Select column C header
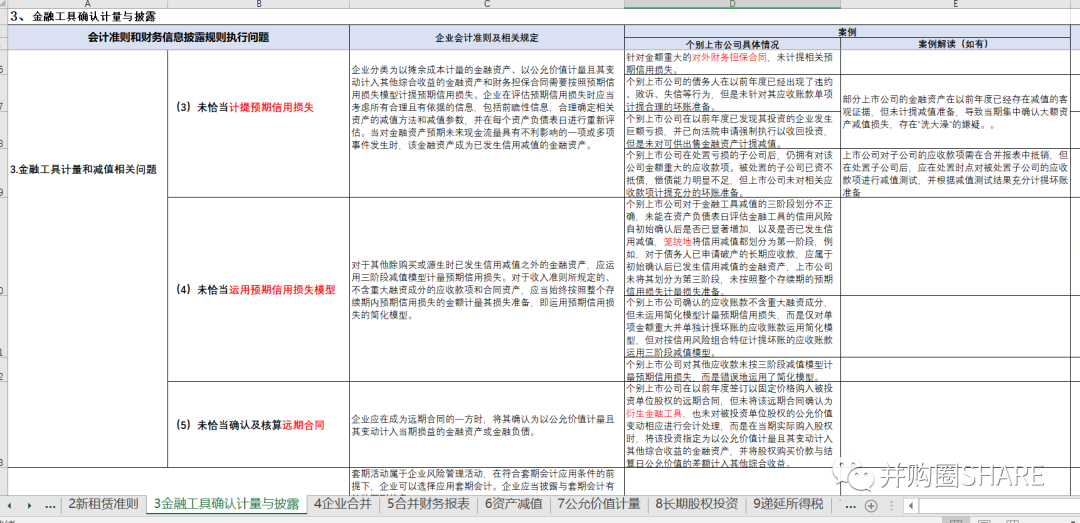 tap(487, 4)
